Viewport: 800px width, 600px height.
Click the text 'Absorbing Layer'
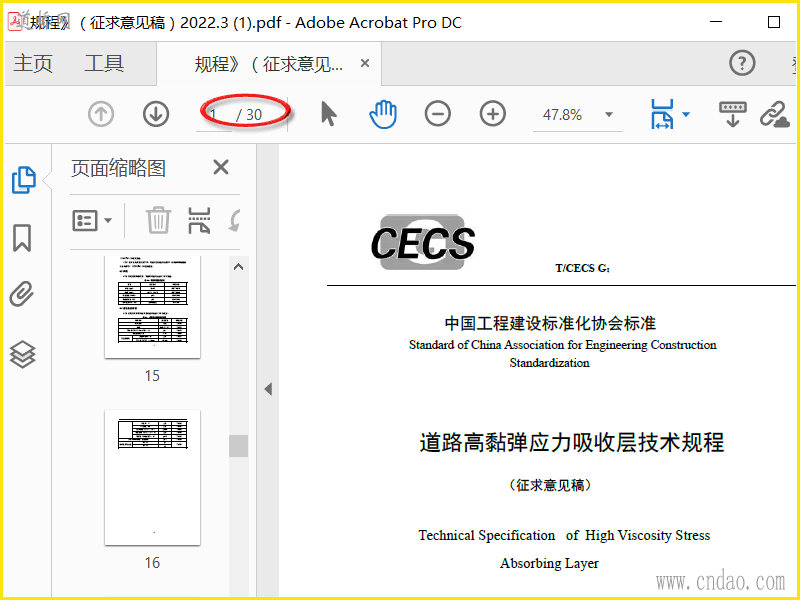(549, 563)
